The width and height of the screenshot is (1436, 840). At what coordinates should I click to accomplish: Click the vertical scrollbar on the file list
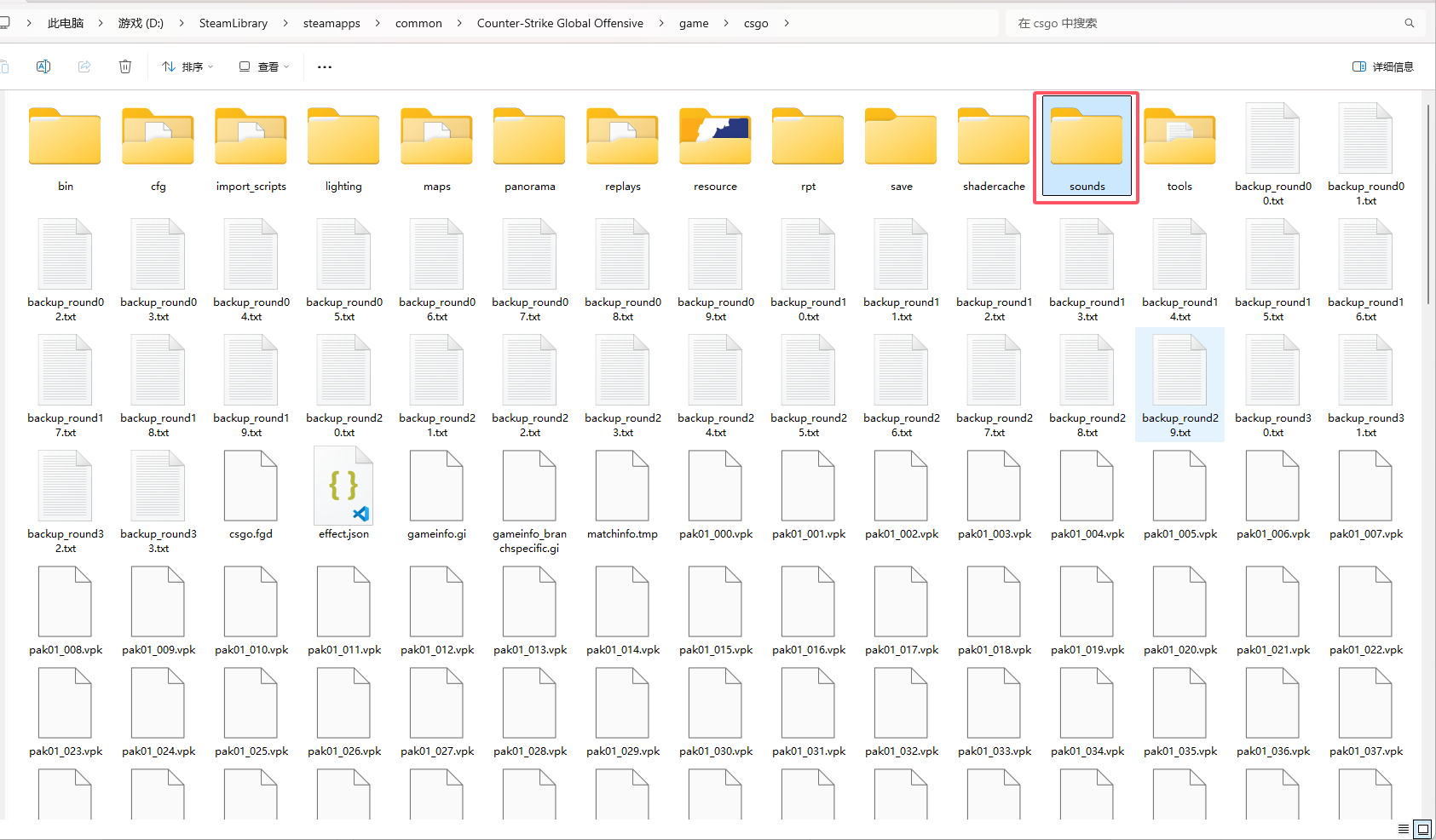coord(1428,204)
